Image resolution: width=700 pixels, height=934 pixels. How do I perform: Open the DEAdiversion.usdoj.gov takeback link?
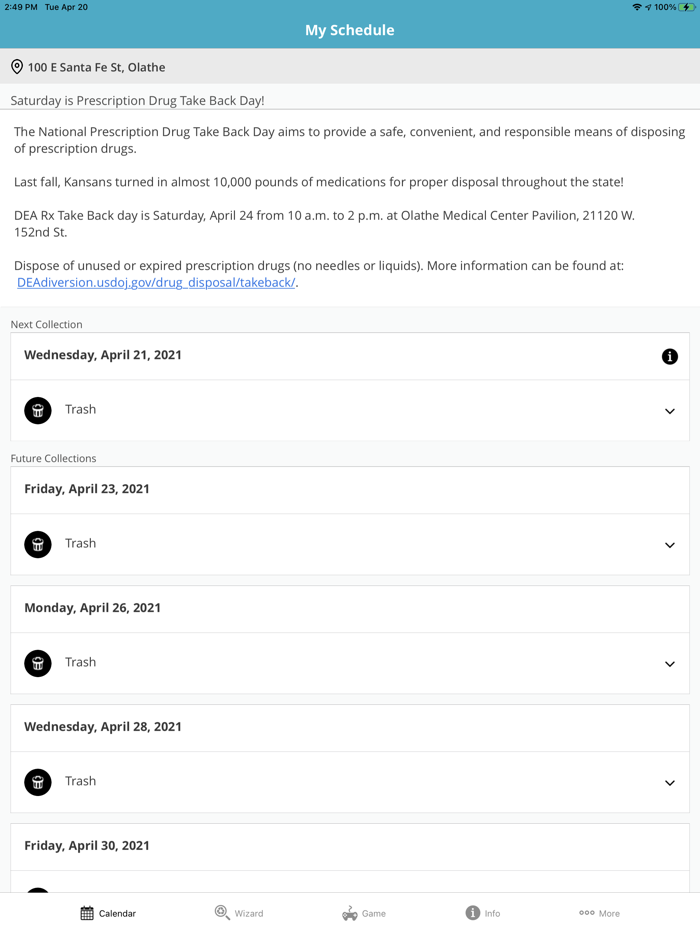click(156, 283)
